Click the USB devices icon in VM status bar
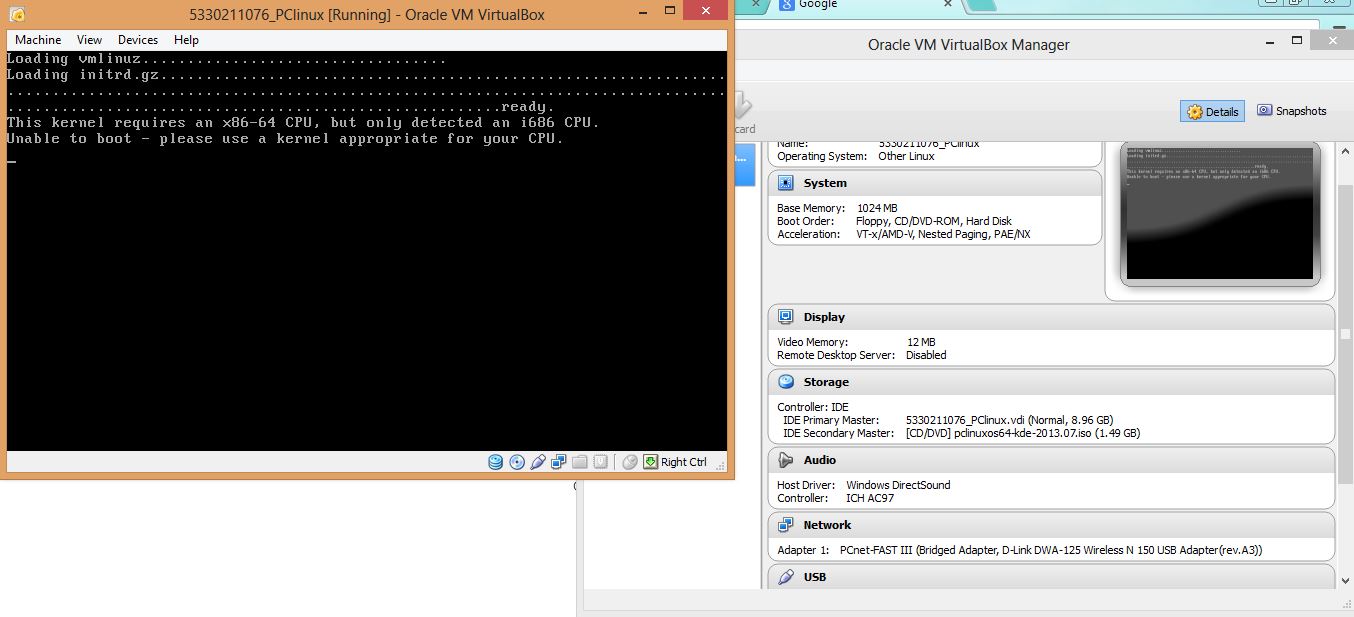1354x617 pixels. pos(538,462)
